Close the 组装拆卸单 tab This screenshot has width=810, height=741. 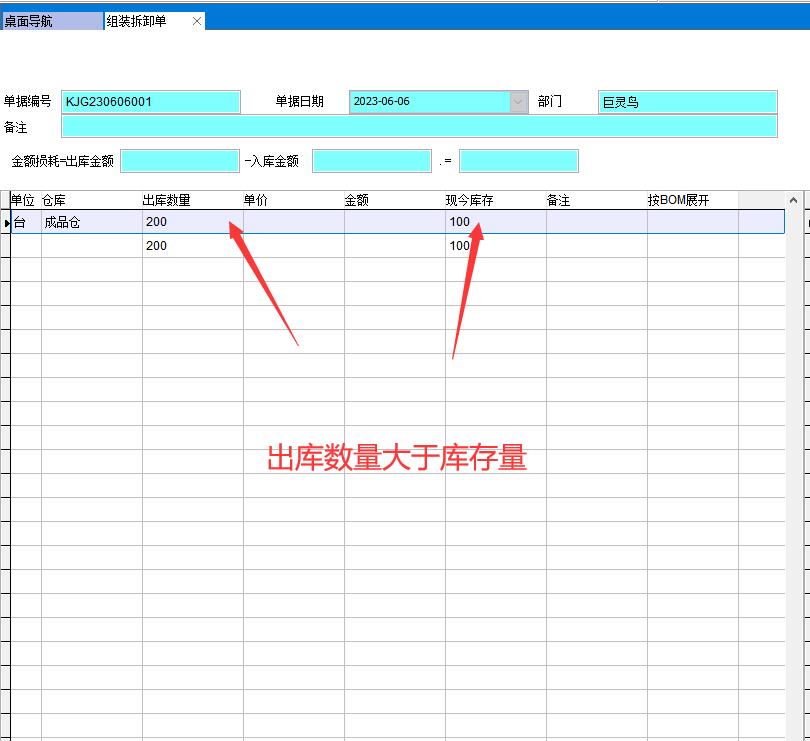click(196, 20)
